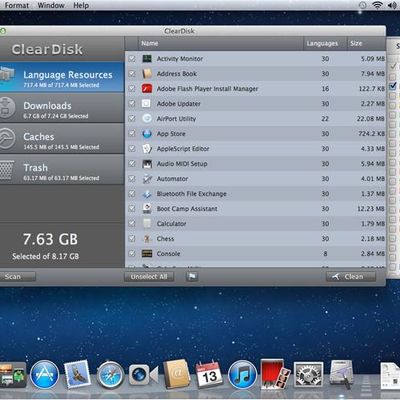Viewport: 400px width, 400px height.
Task: Click the AirPort Utility row icon
Action: coord(147,119)
